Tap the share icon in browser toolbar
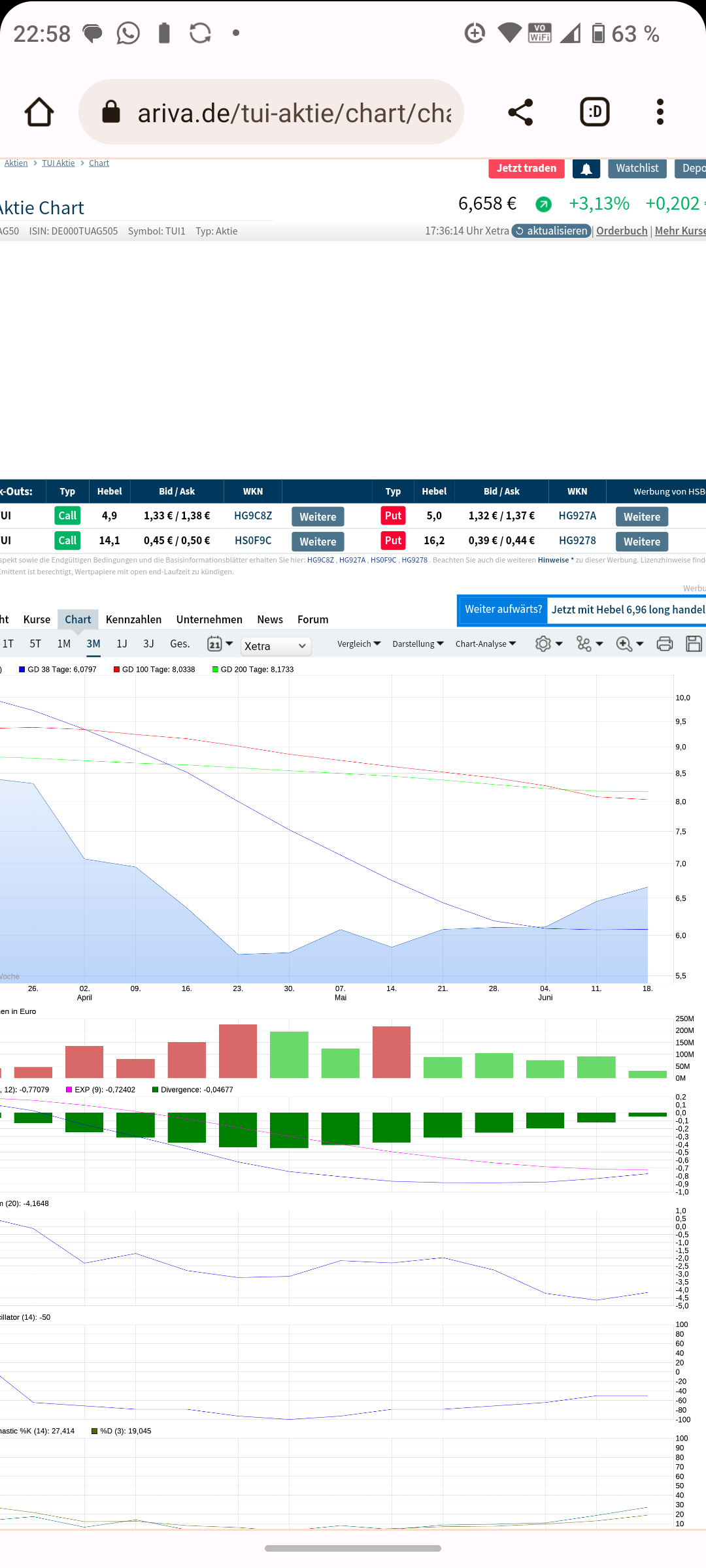The image size is (706, 1568). pyautogui.click(x=520, y=112)
